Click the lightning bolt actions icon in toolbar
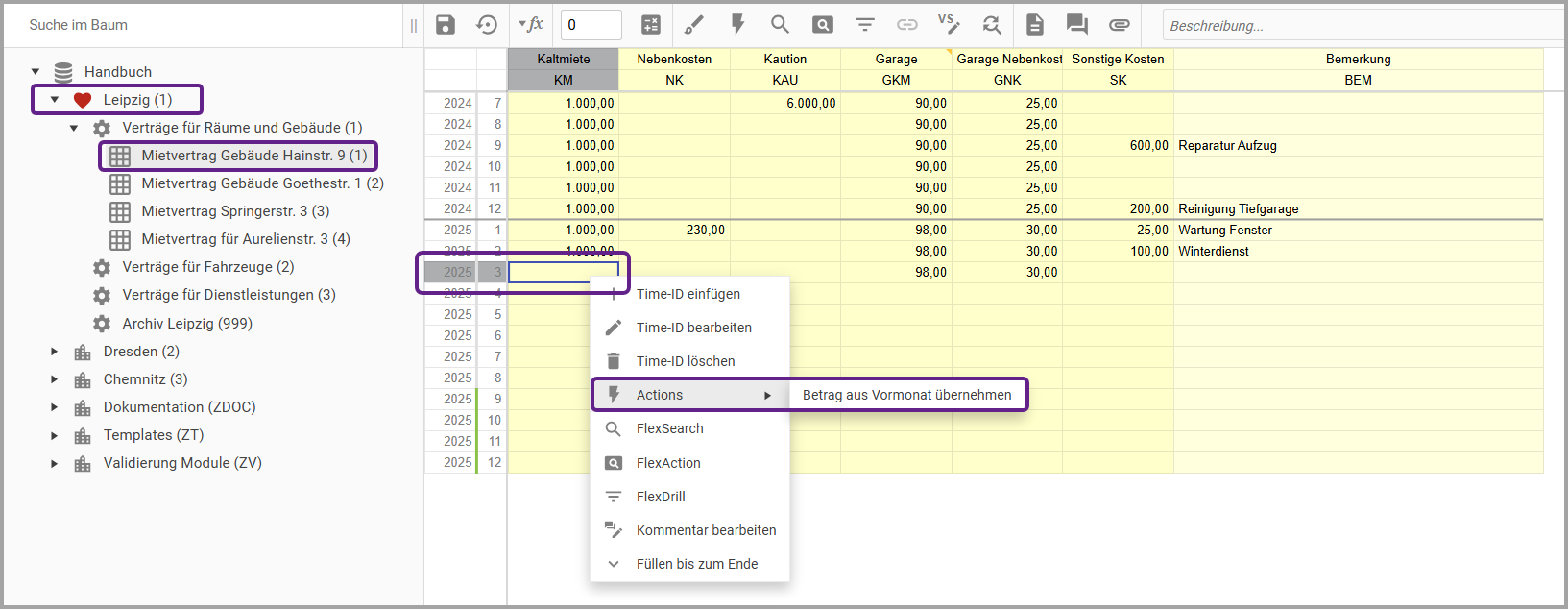Viewport: 1568px width, 609px height. (x=737, y=25)
